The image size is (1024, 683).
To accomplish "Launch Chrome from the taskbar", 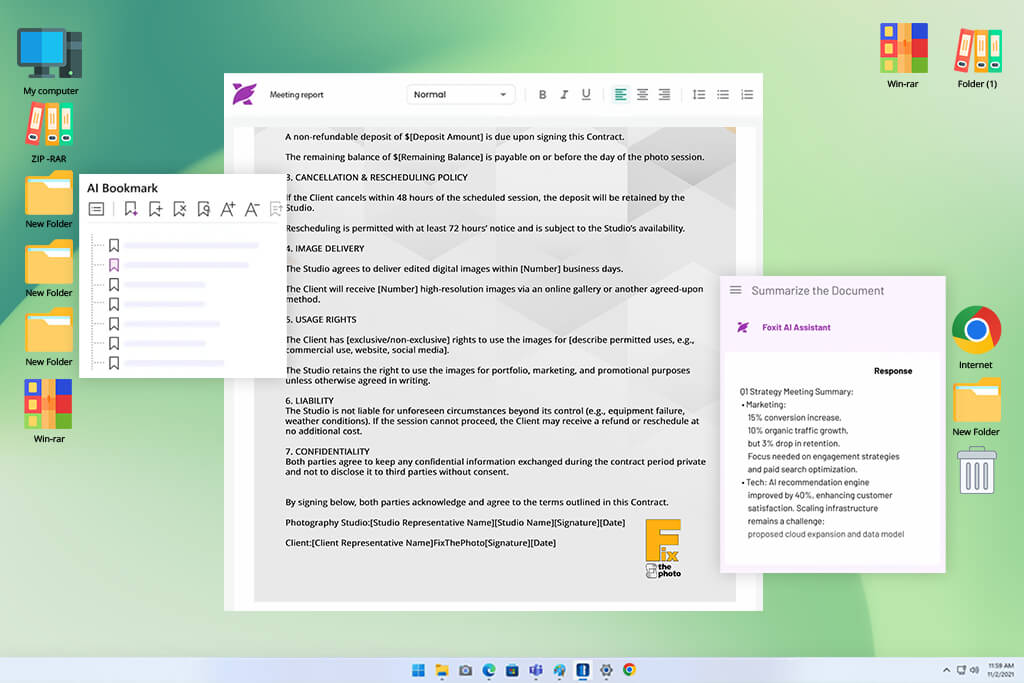I will [x=630, y=670].
